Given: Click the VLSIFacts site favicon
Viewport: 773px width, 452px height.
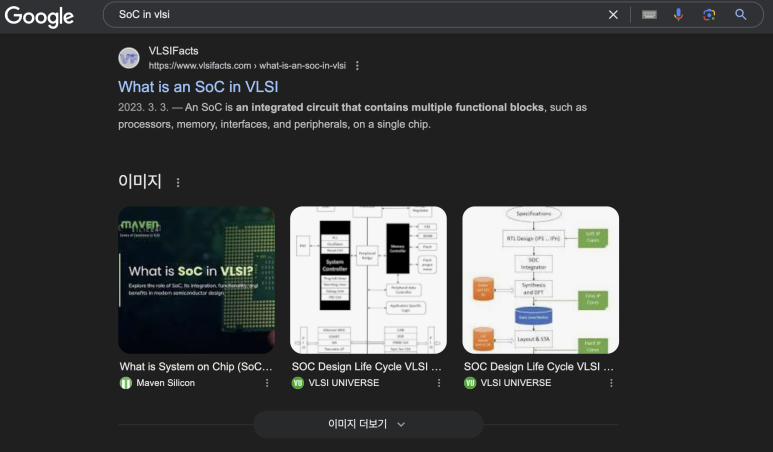Looking at the screenshot, I should tap(129, 58).
